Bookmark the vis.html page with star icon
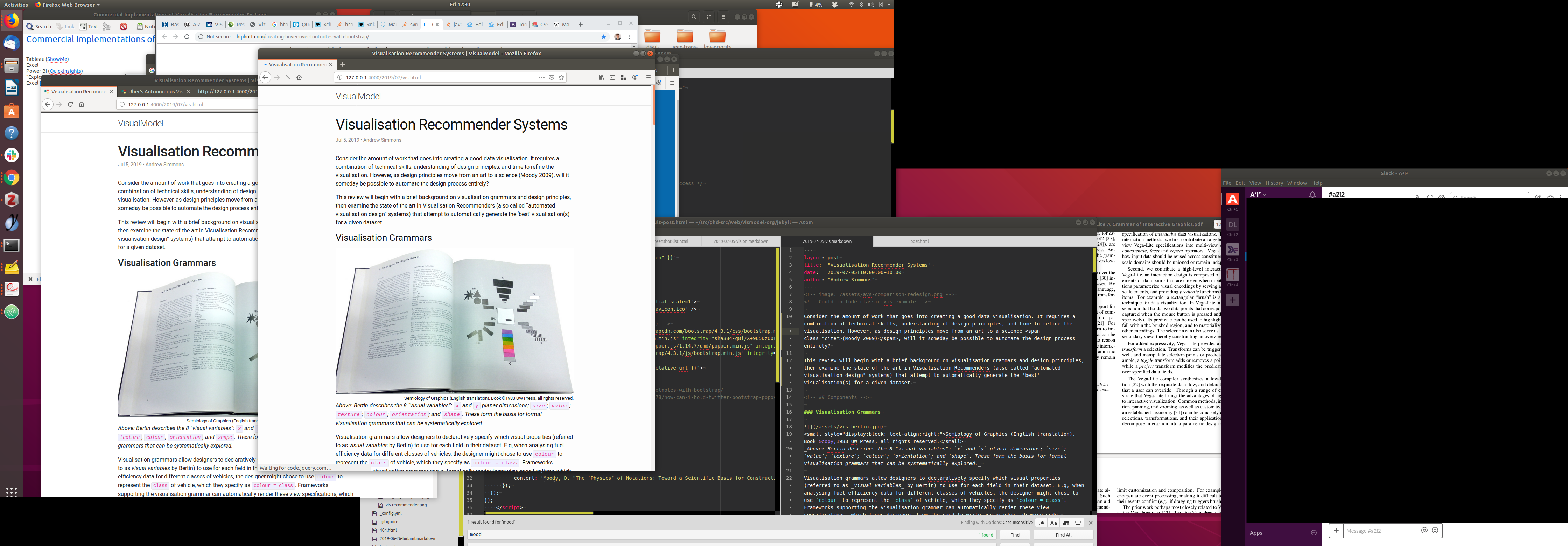 [561, 77]
